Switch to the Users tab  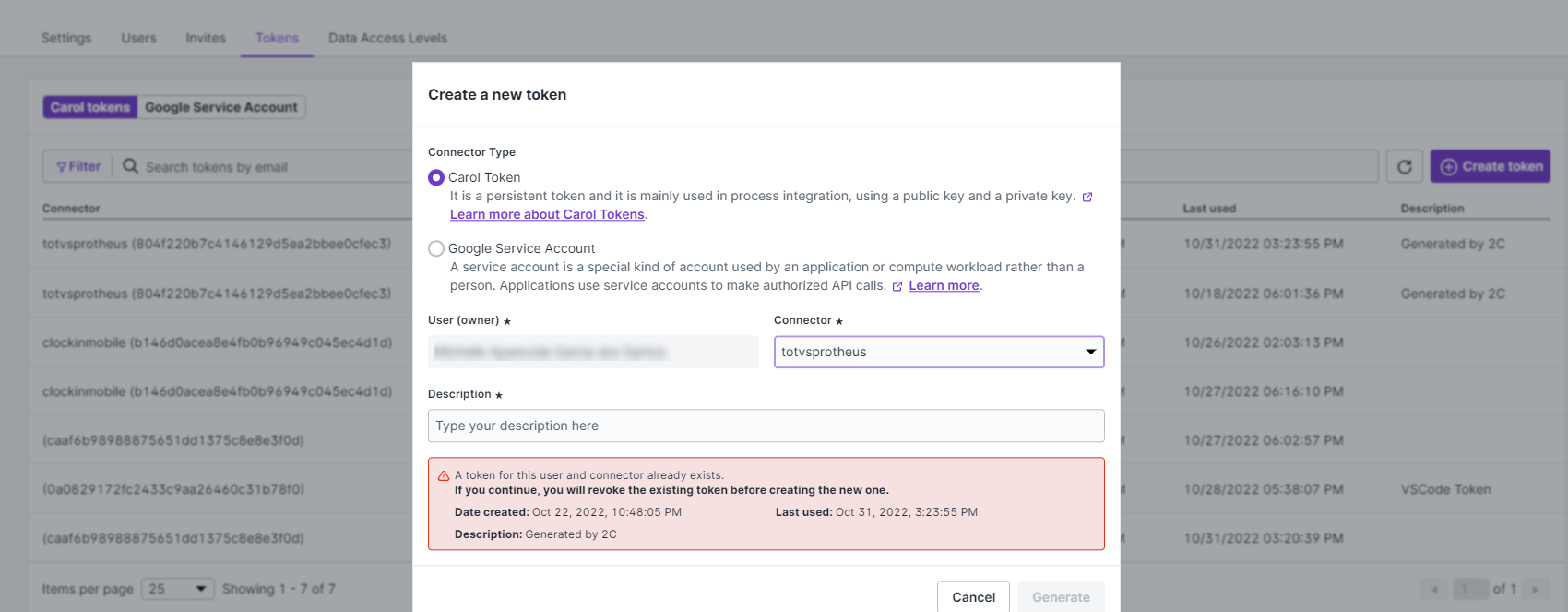pos(138,38)
